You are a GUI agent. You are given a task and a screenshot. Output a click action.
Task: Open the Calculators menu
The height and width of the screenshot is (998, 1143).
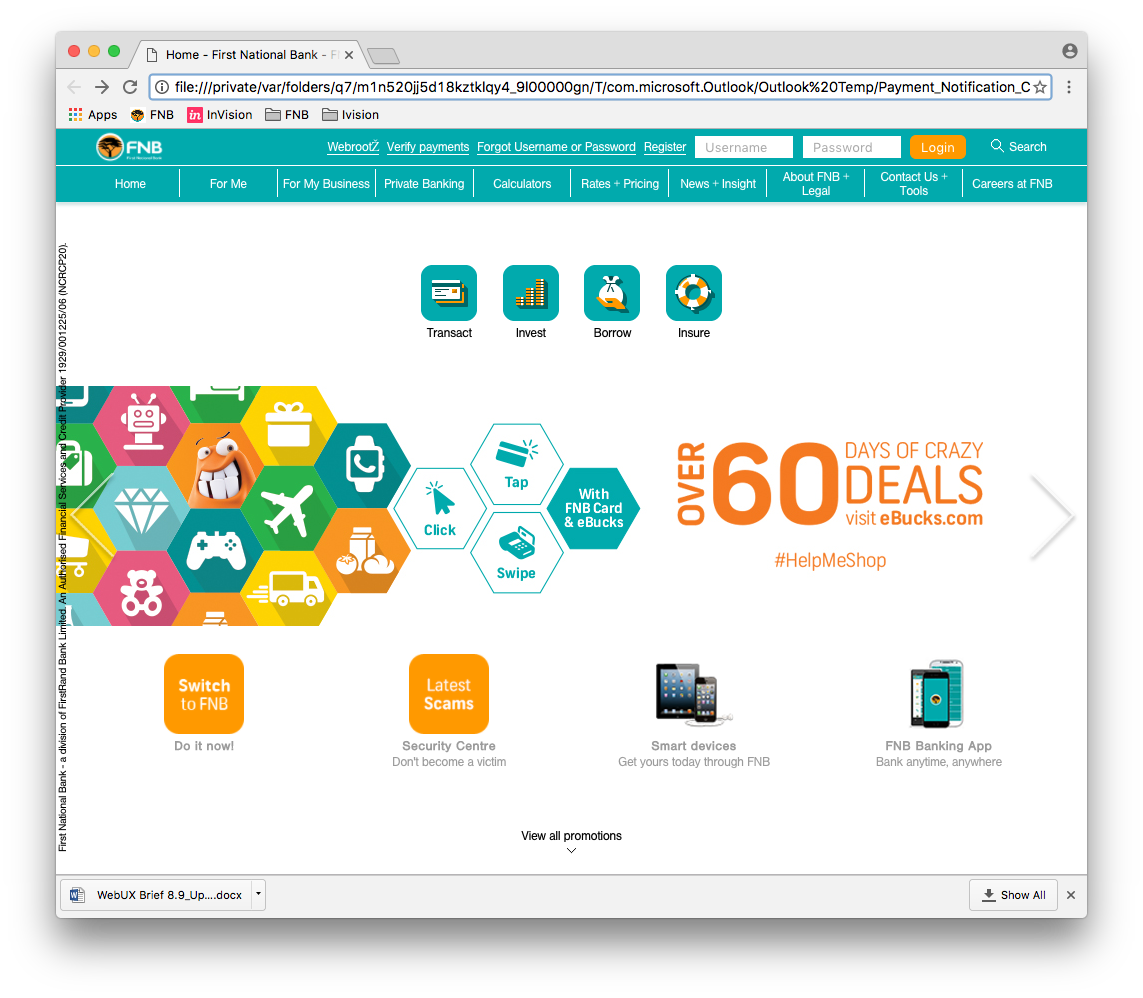[522, 184]
